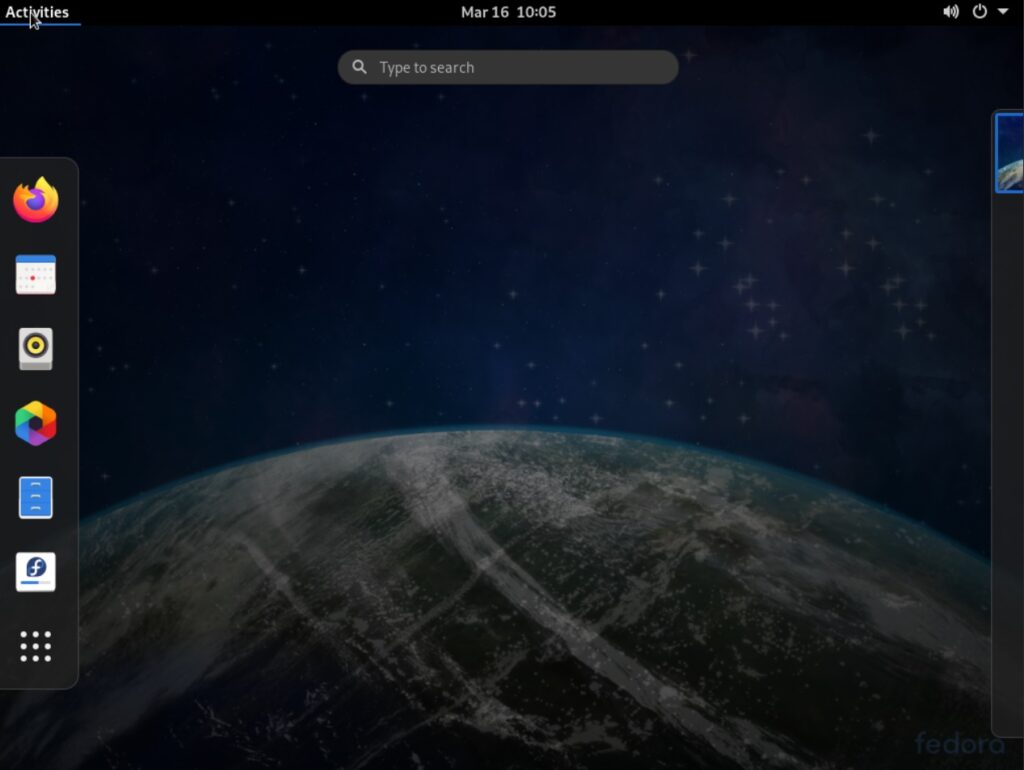Image resolution: width=1024 pixels, height=770 pixels.
Task: Open the Calendar app in the dash
Action: (36, 274)
